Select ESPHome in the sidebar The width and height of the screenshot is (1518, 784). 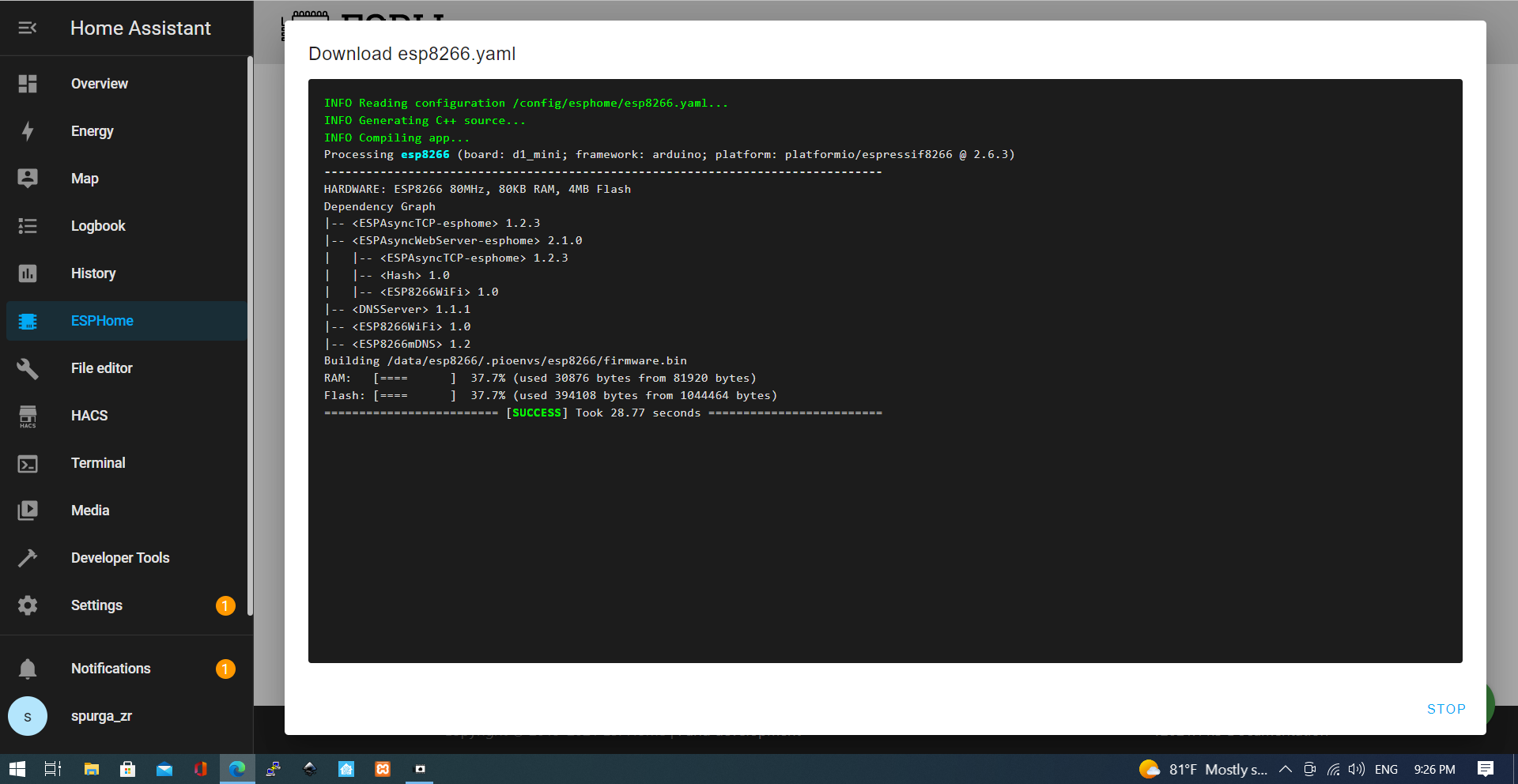pyautogui.click(x=126, y=321)
